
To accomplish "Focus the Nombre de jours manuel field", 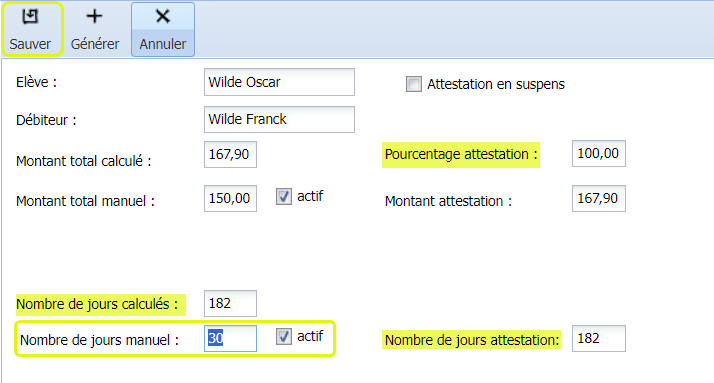I will pyautogui.click(x=230, y=338).
